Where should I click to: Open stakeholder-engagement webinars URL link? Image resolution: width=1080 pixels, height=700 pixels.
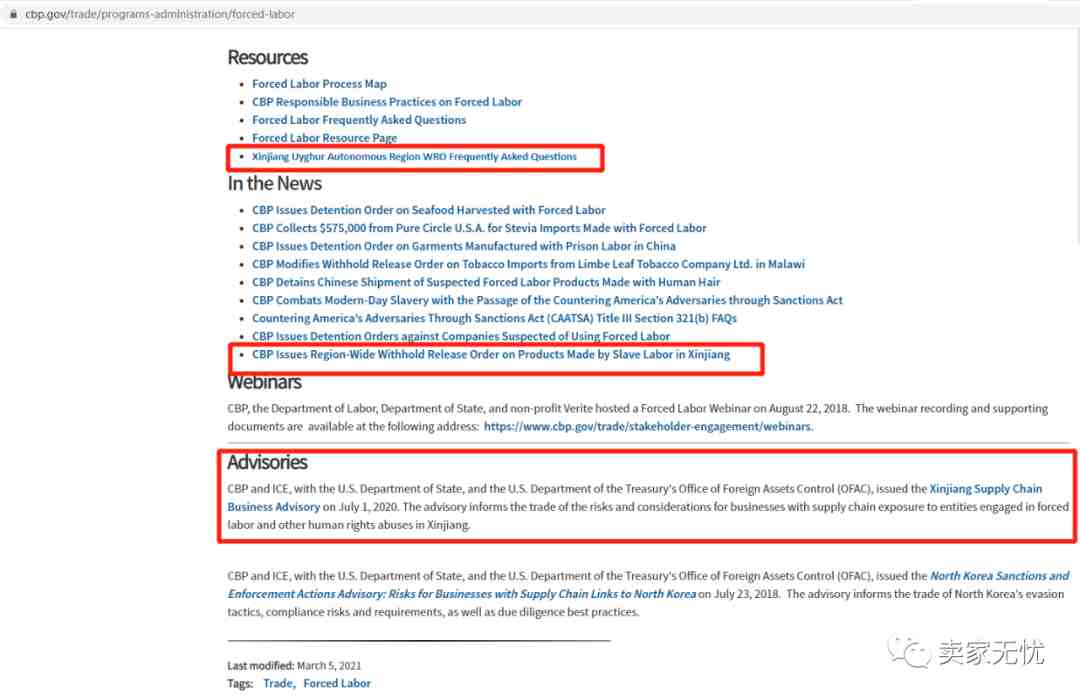648,426
